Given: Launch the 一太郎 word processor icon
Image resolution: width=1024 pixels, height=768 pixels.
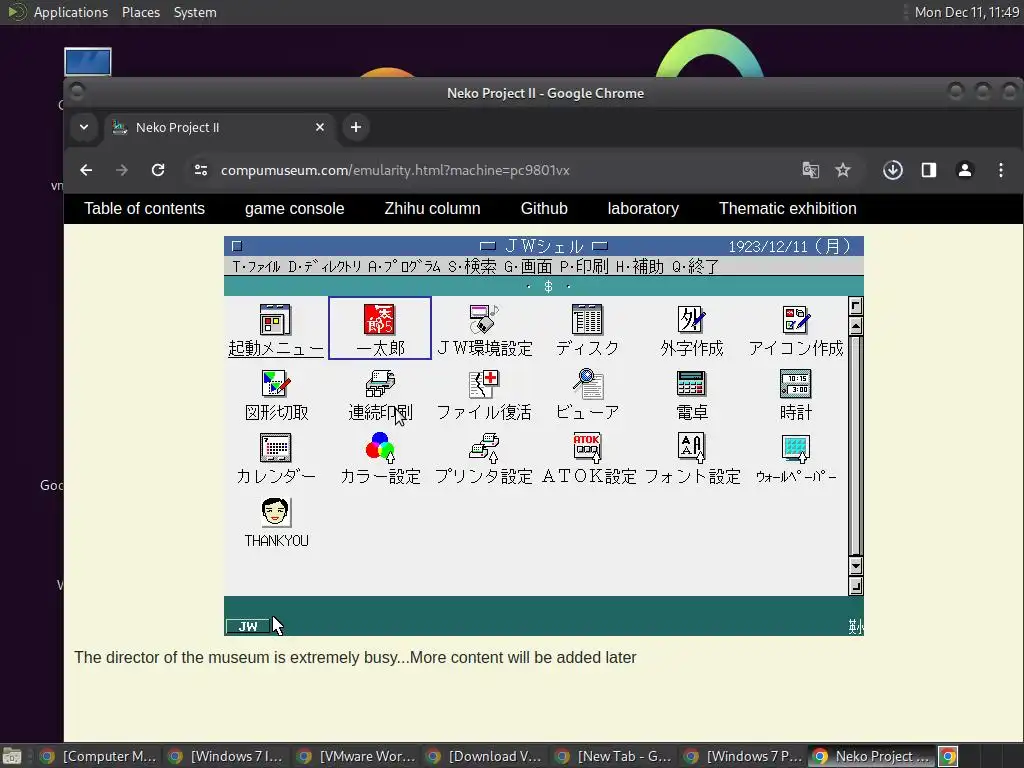Looking at the screenshot, I should 379,328.
